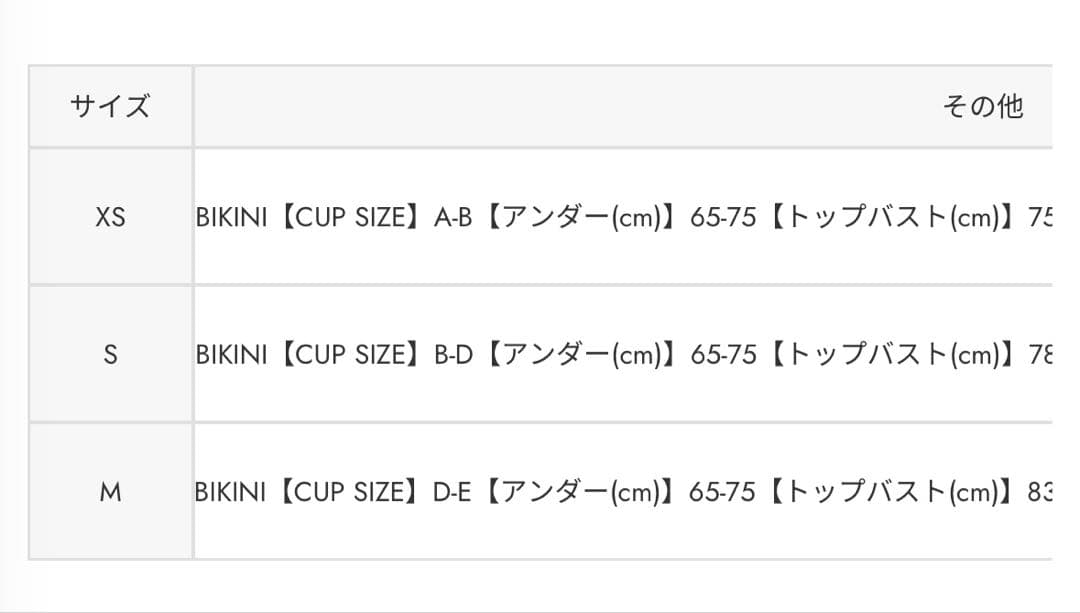Viewport: 1080px width, 613px height.
Task: Select the XS size cell
Action: click(110, 216)
